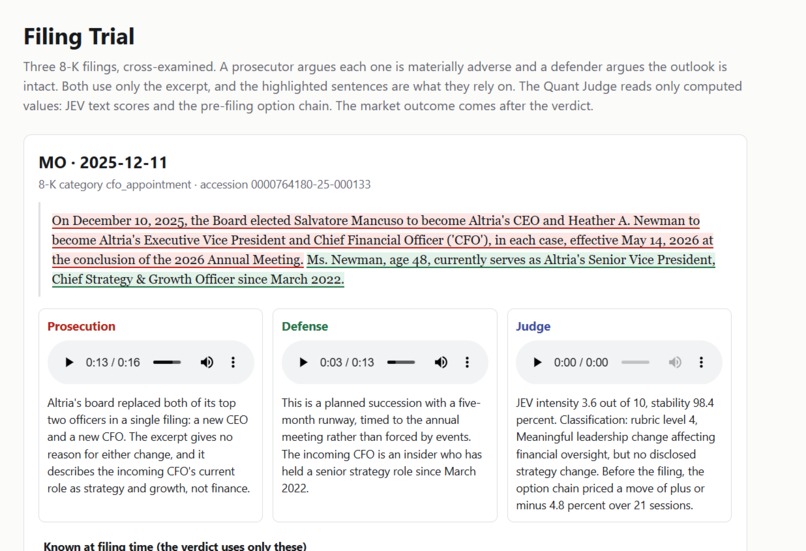Click the Judge audio progress bar
806x551 pixels.
635,362
